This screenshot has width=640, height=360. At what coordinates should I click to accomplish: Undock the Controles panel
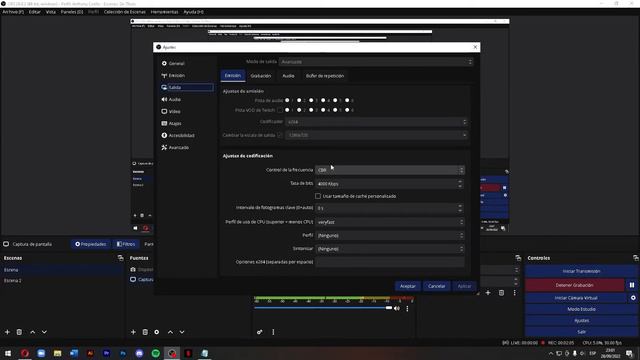pos(636,258)
